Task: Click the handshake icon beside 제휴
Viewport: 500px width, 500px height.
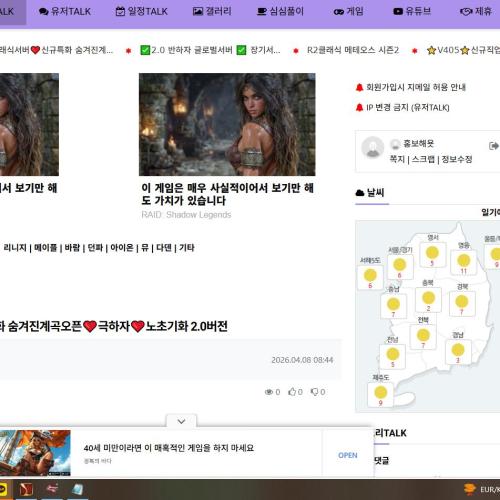Action: pos(466,12)
